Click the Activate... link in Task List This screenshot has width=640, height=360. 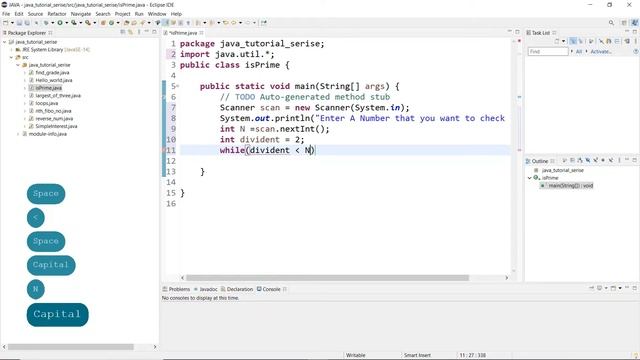601,51
